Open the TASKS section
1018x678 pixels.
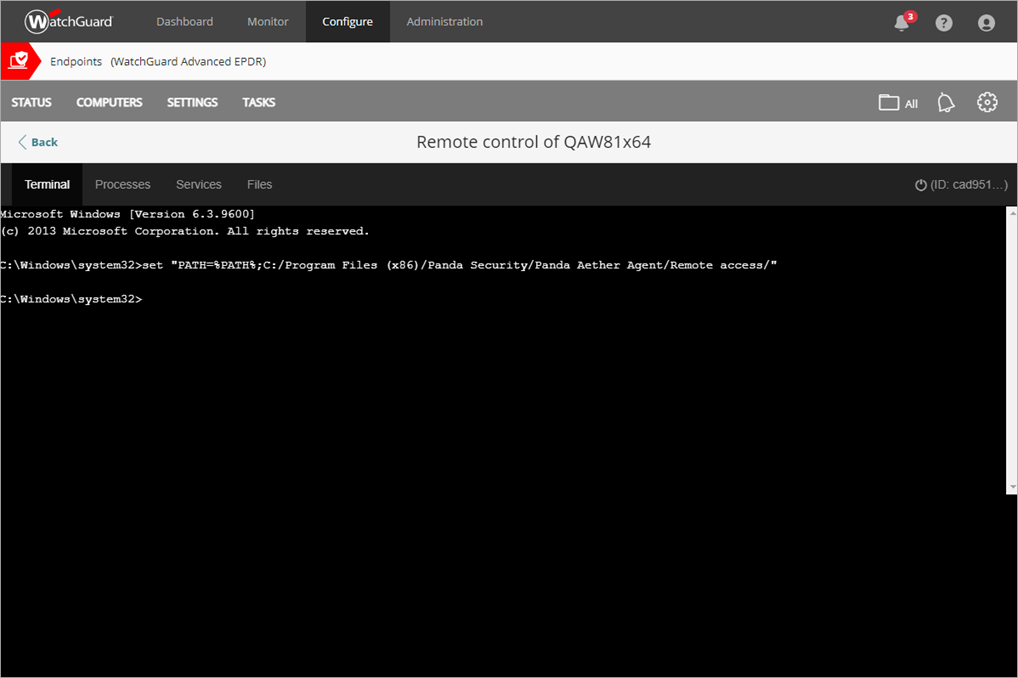click(258, 101)
